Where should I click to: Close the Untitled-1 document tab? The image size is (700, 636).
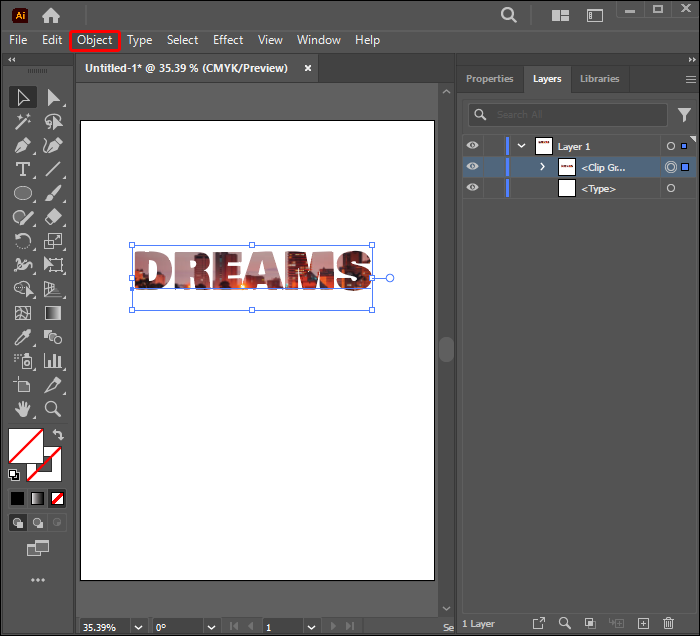click(x=308, y=68)
